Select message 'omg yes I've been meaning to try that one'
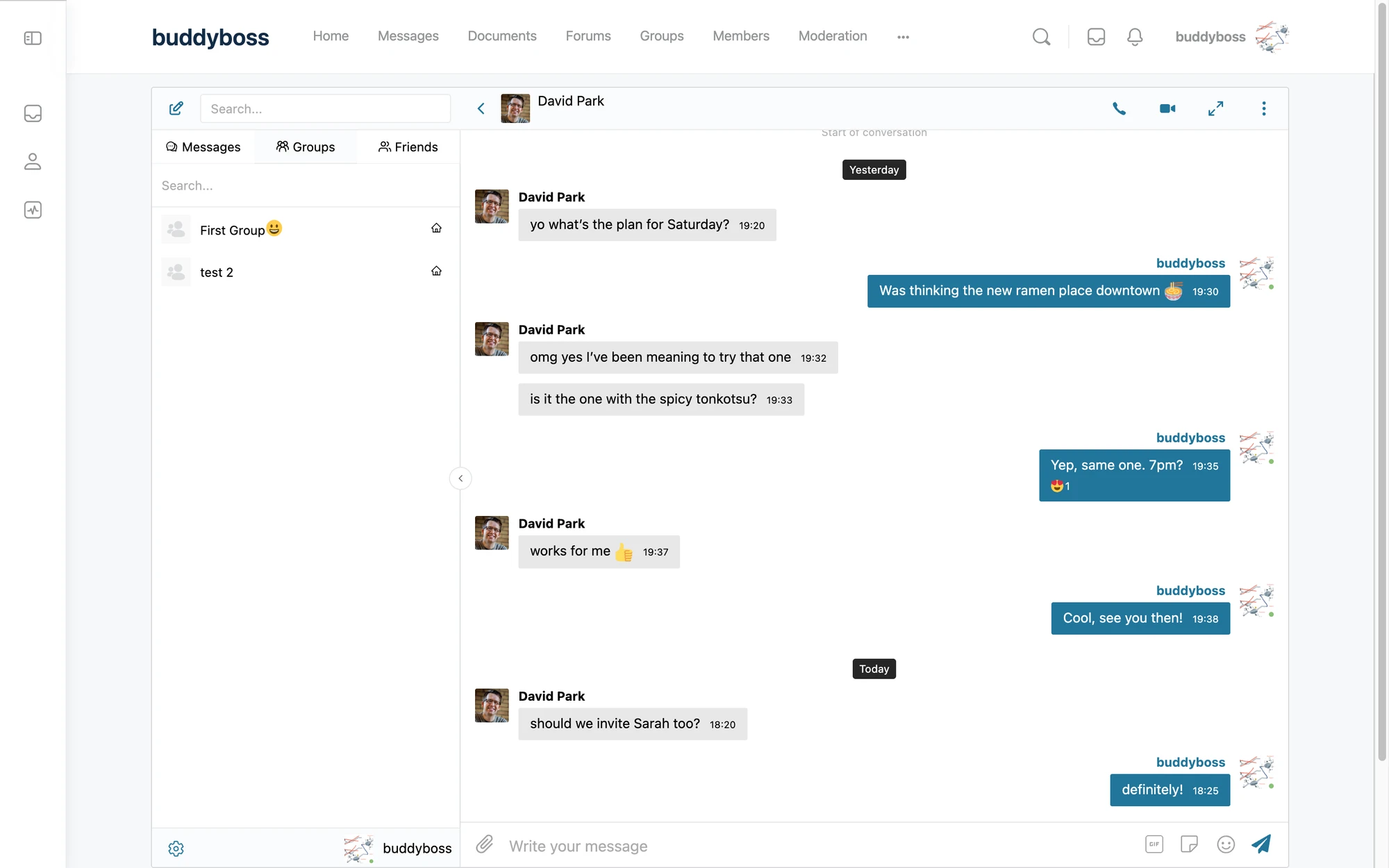1389x868 pixels. pyautogui.click(x=678, y=358)
